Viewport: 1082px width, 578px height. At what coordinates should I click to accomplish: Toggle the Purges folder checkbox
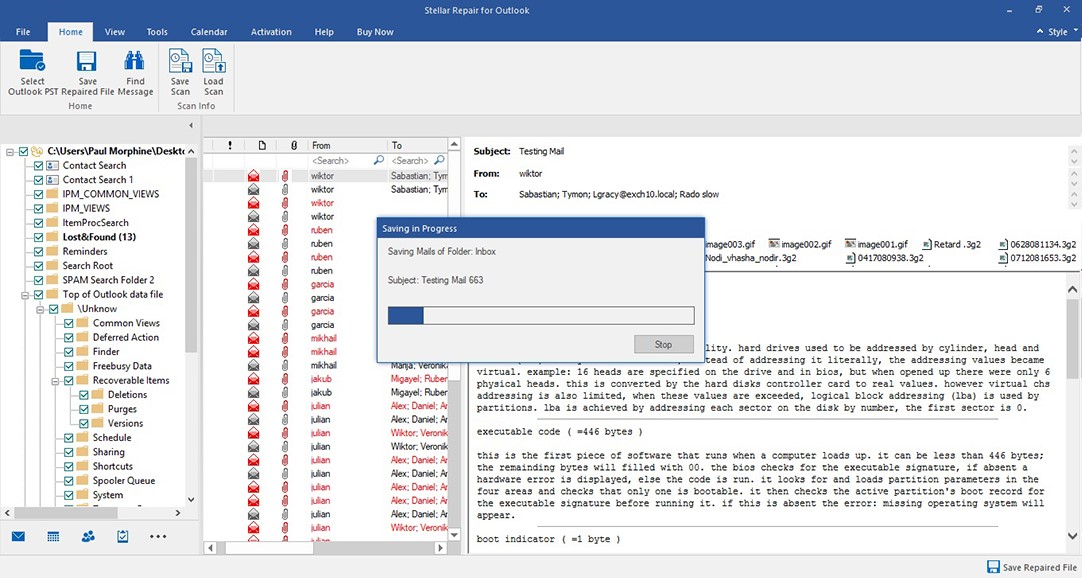click(85, 408)
